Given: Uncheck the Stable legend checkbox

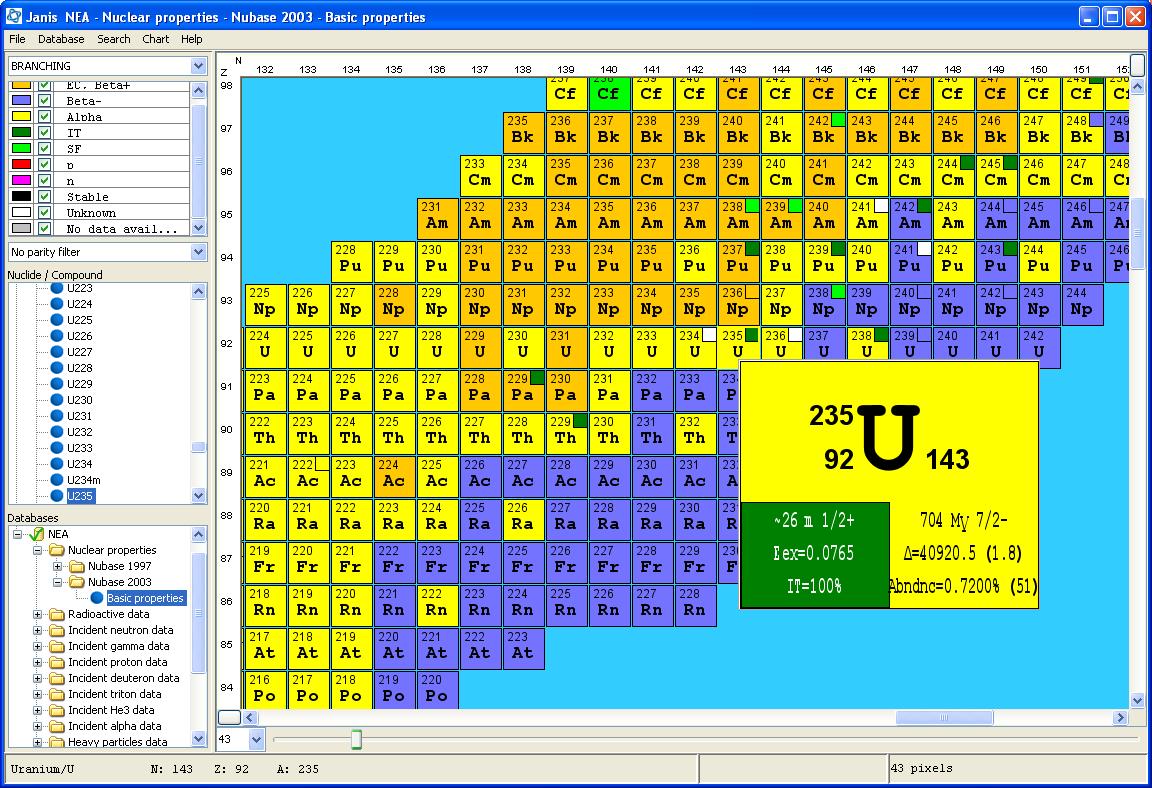Looking at the screenshot, I should pyautogui.click(x=44, y=197).
